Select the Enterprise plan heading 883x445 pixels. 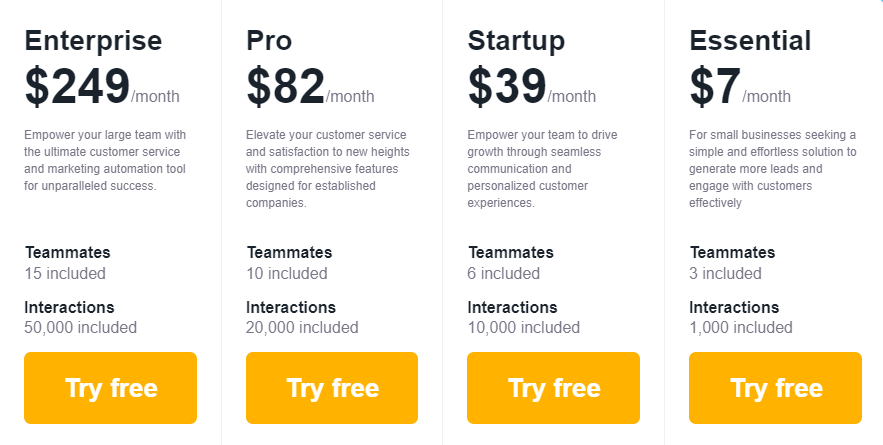[x=93, y=41]
